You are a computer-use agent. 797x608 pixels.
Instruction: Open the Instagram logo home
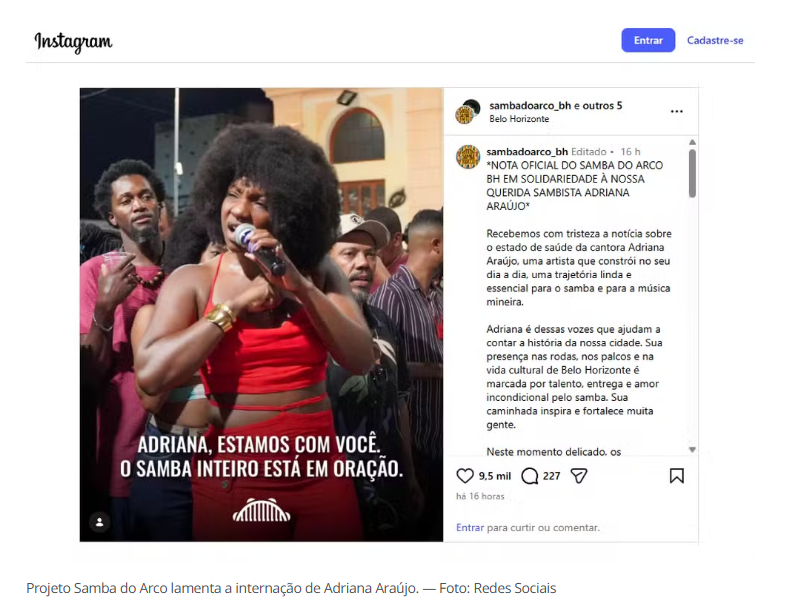pos(73,41)
